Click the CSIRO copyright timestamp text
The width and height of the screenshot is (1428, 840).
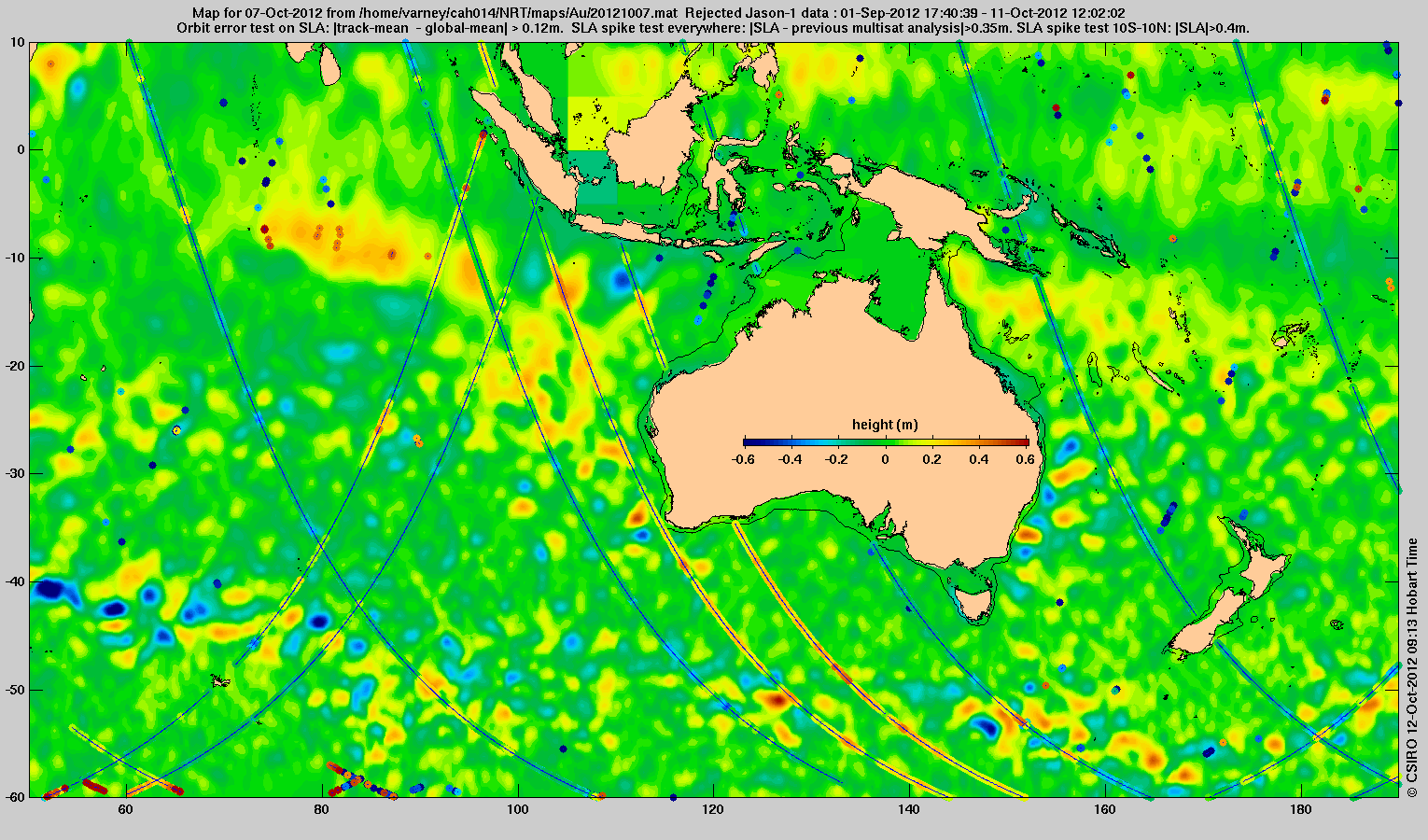click(1412, 667)
